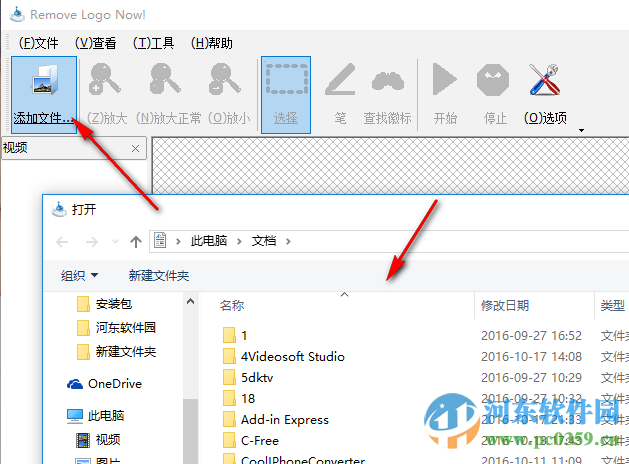
Task: Open the (H)帮助 menu
Action: pos(211,43)
